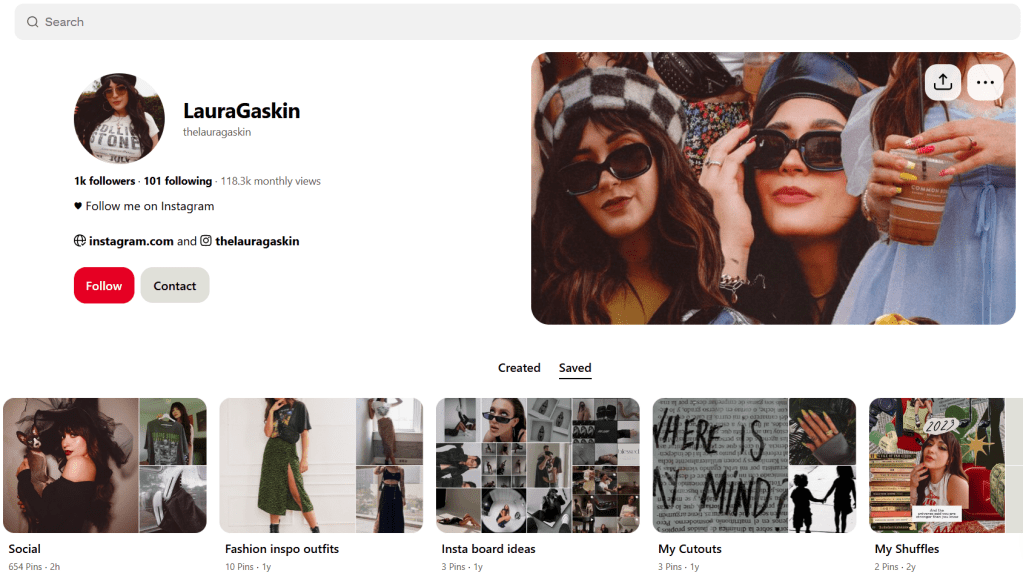Click the LauraGaskin profile avatar picture

click(x=119, y=118)
